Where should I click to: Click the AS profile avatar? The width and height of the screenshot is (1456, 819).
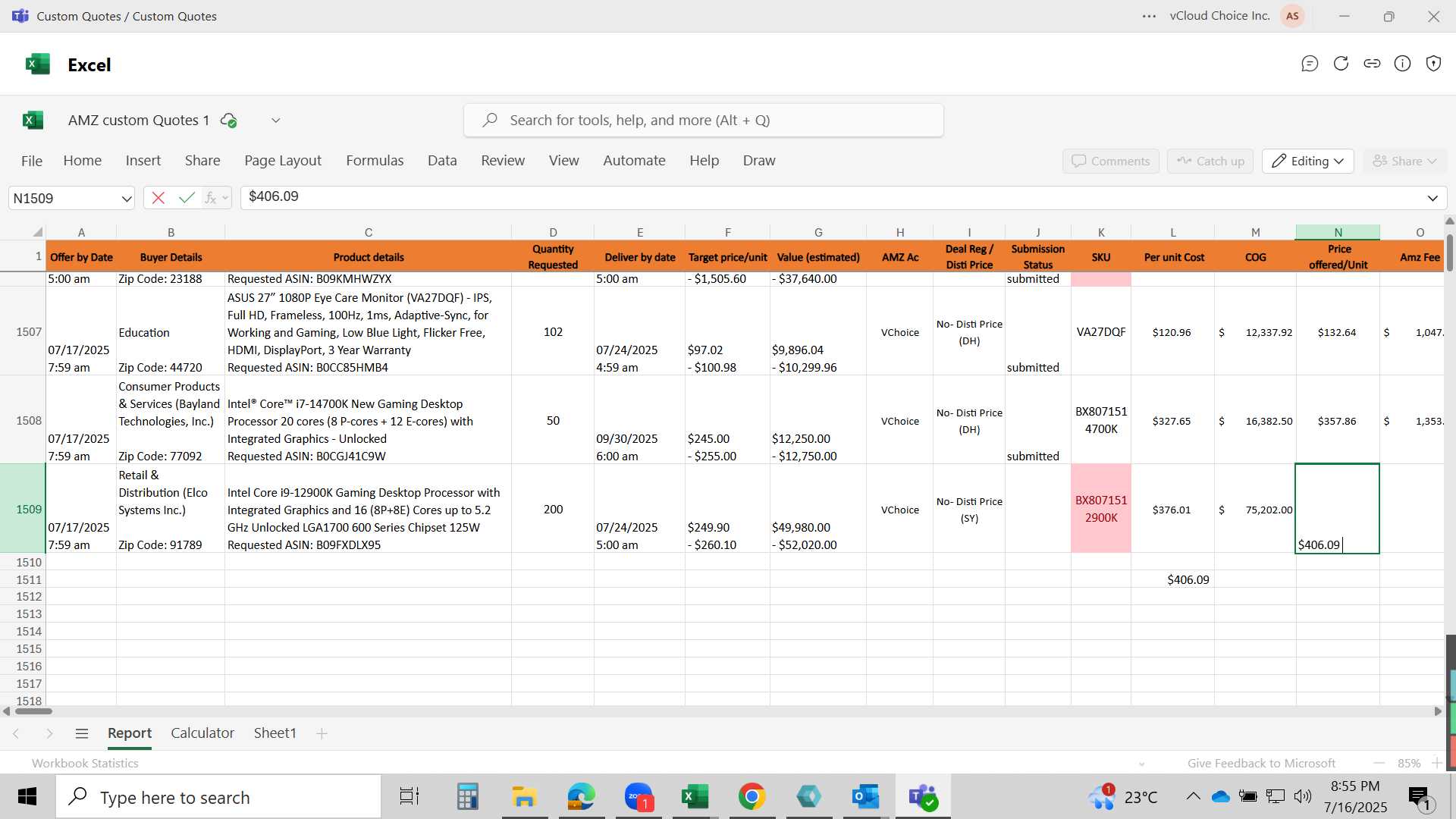(x=1292, y=16)
